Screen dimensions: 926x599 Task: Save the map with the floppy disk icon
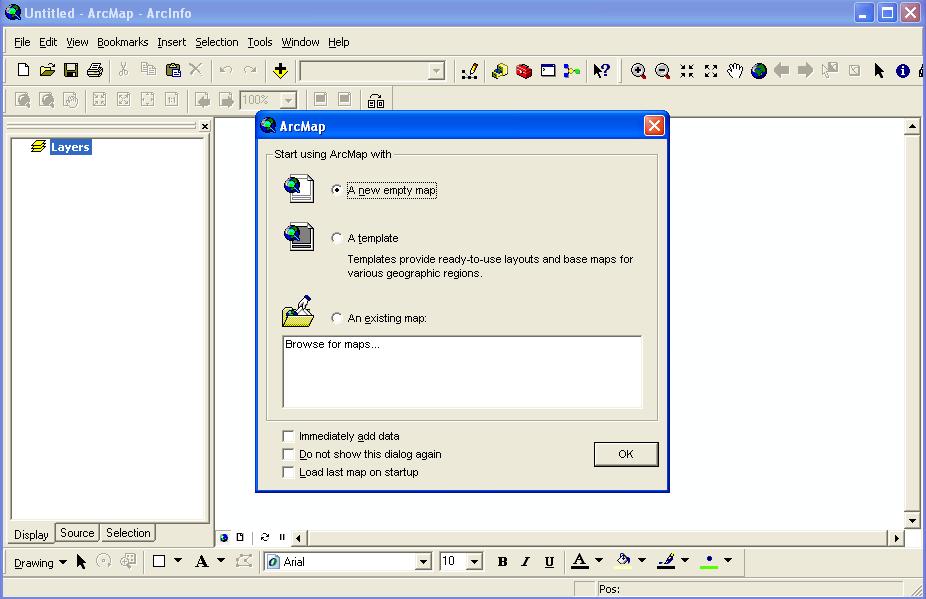pyautogui.click(x=71, y=70)
